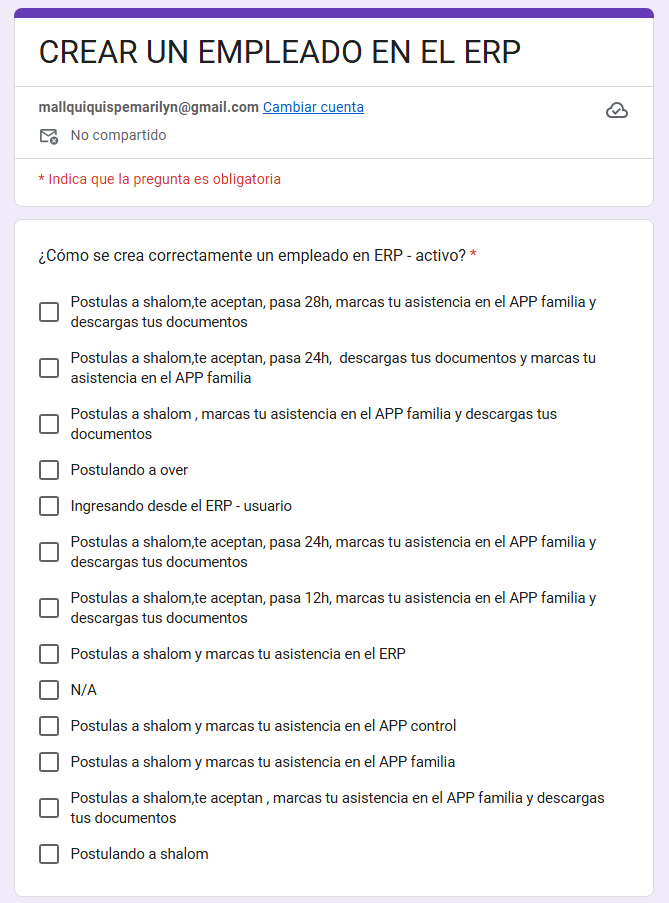Tick the 'N/A' checkbox

[49, 690]
